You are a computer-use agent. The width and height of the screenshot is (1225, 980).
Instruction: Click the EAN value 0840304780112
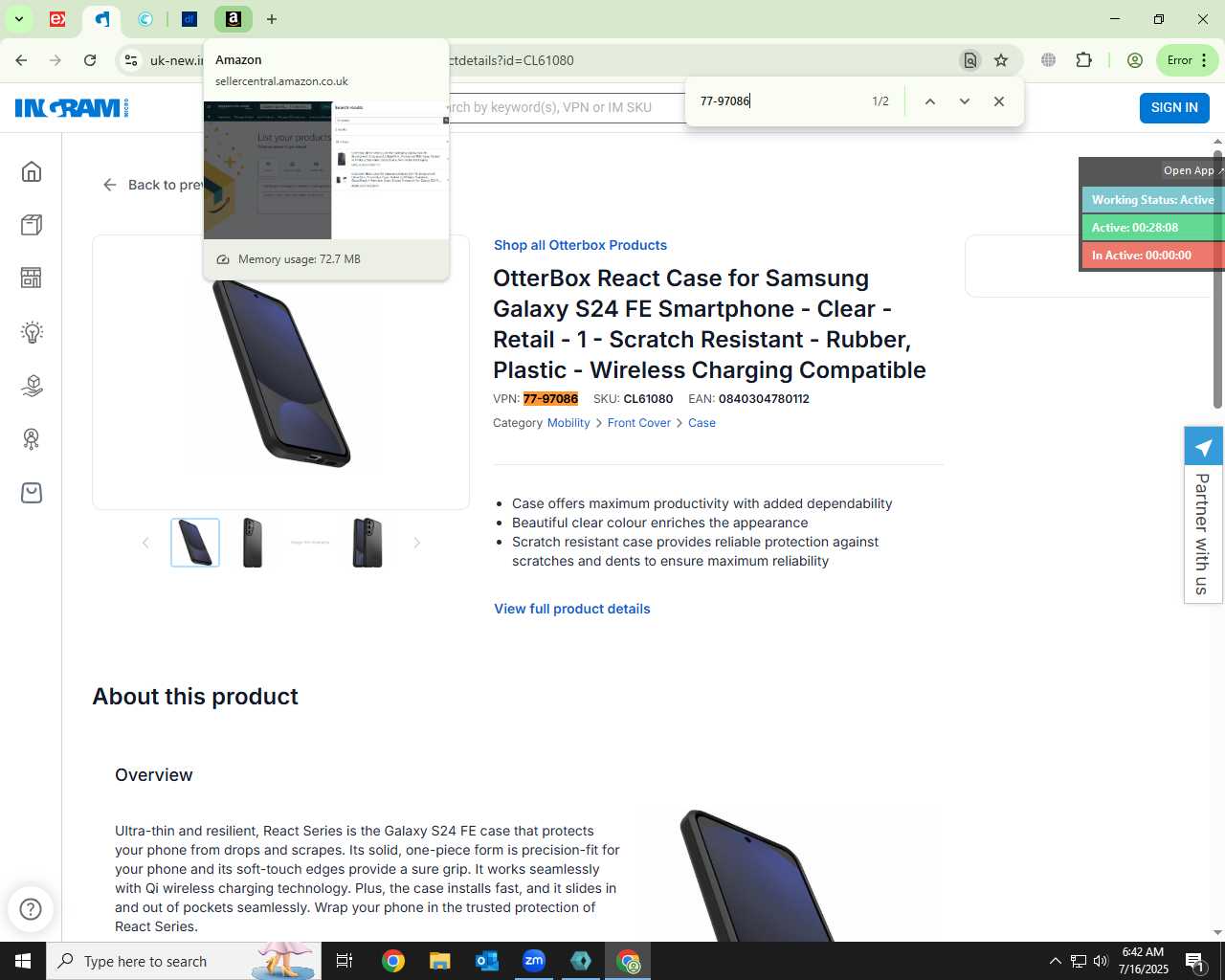coord(764,399)
